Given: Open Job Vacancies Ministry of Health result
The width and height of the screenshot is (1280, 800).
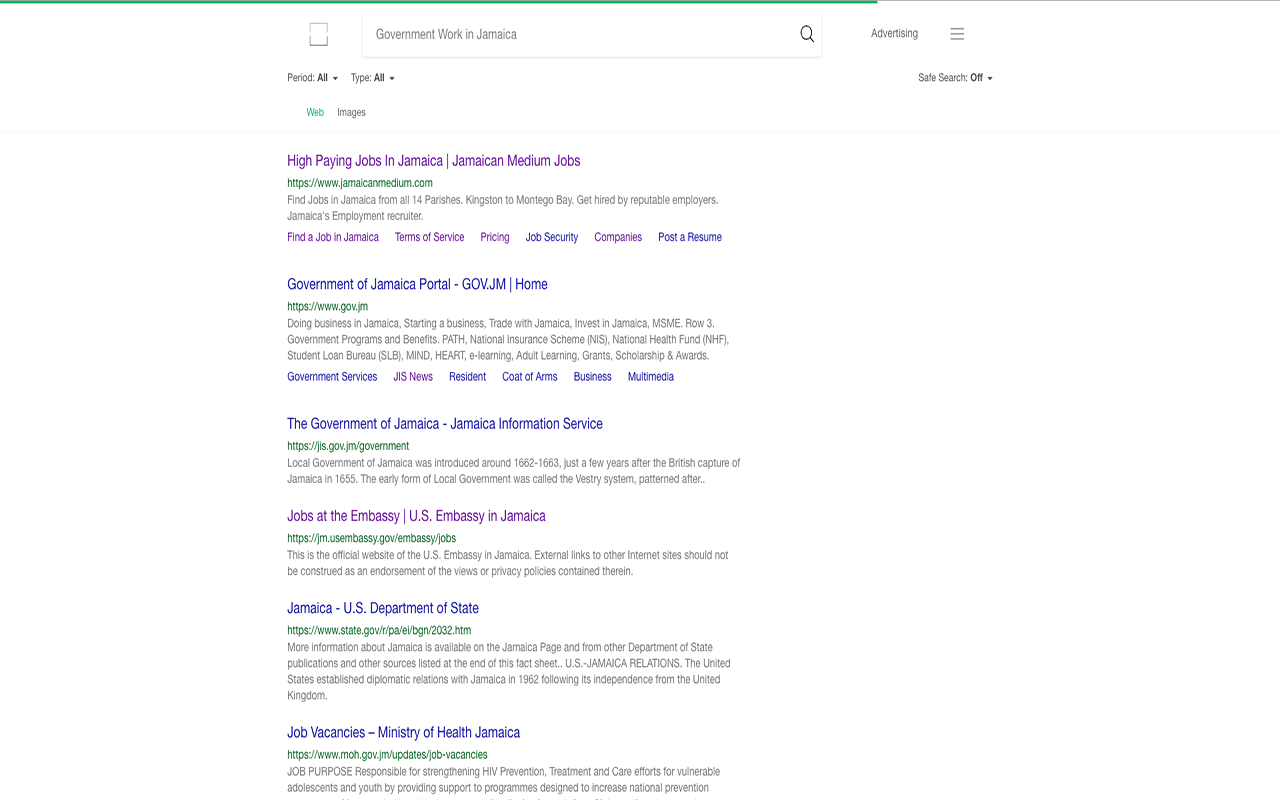Looking at the screenshot, I should point(403,733).
